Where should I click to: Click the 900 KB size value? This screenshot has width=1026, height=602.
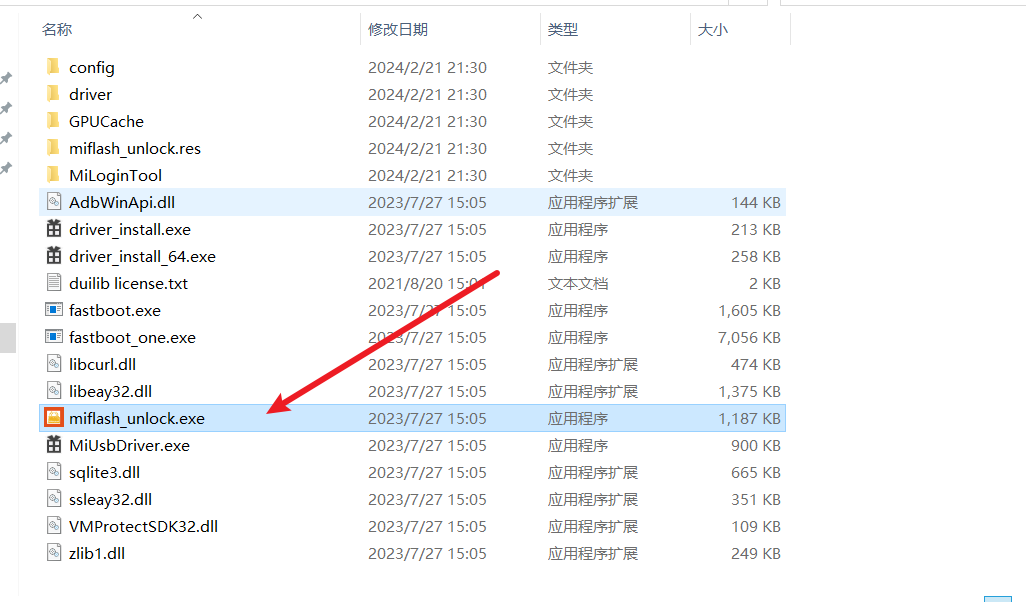click(x=756, y=446)
